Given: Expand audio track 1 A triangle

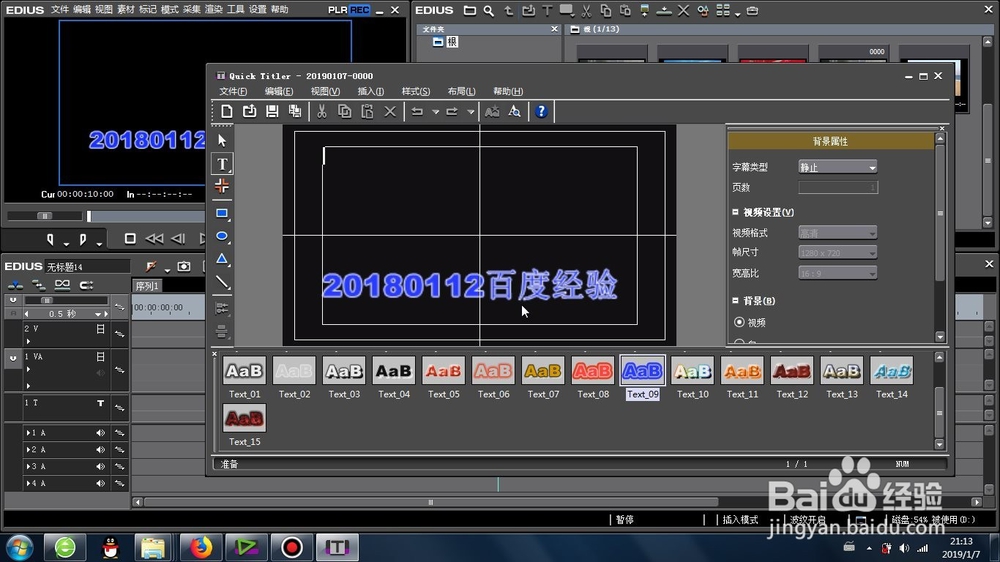Looking at the screenshot, I should coord(27,433).
